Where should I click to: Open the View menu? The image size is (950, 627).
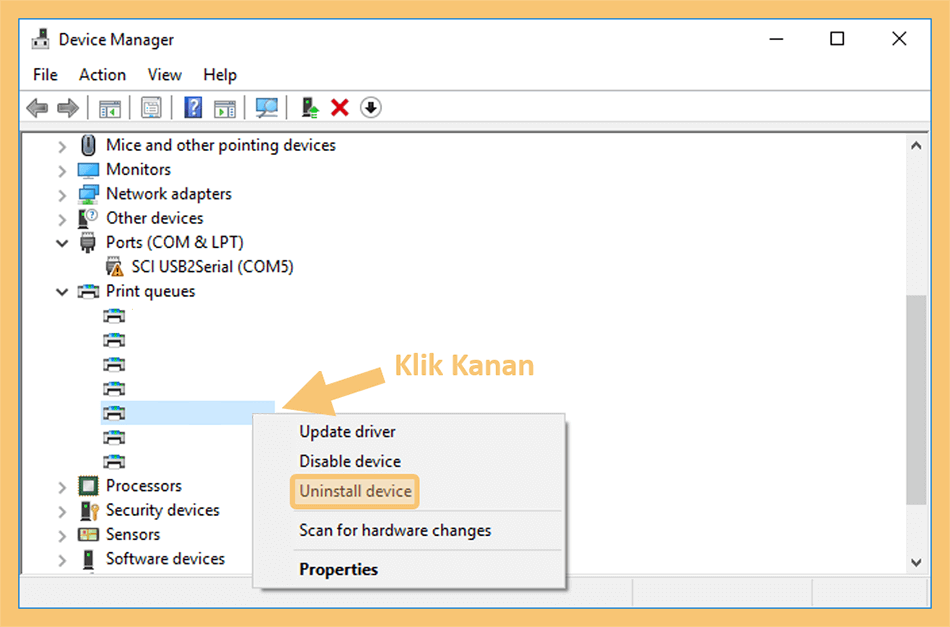(x=164, y=75)
